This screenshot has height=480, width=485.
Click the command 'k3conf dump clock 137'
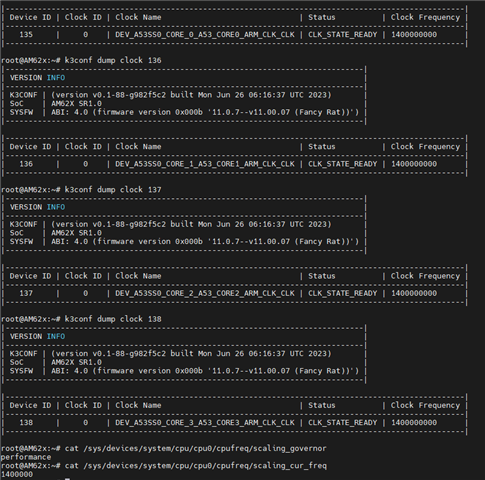[x=113, y=190]
